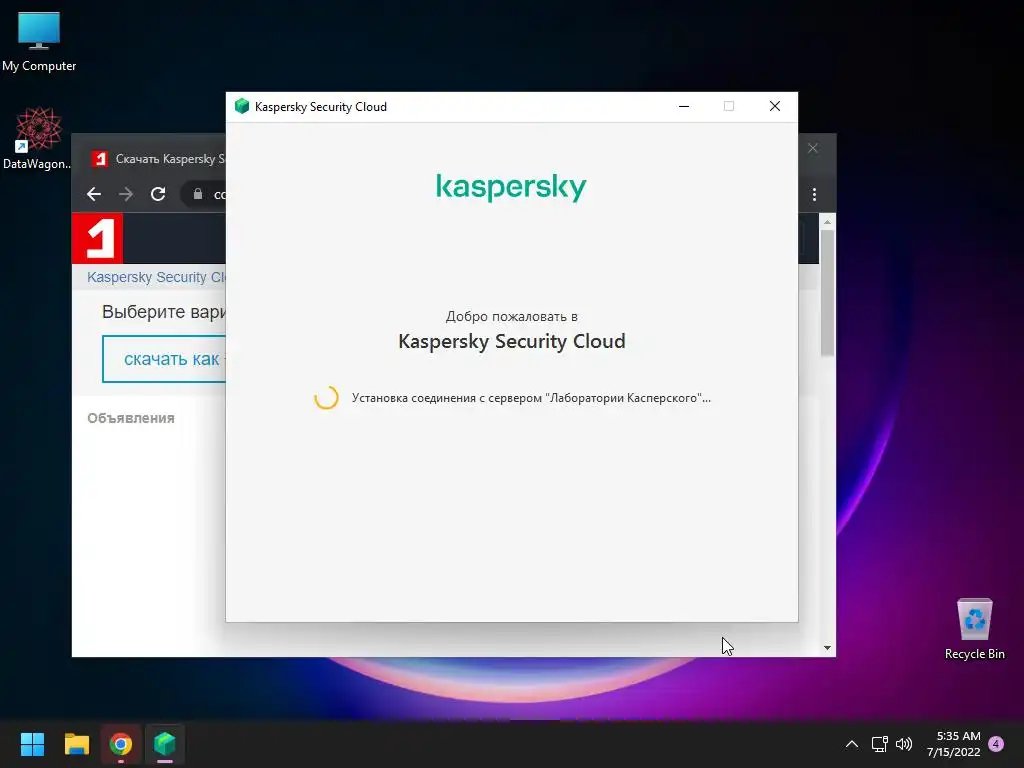Open the clock and date panel
This screenshot has width=1024, height=768.
[x=953, y=744]
